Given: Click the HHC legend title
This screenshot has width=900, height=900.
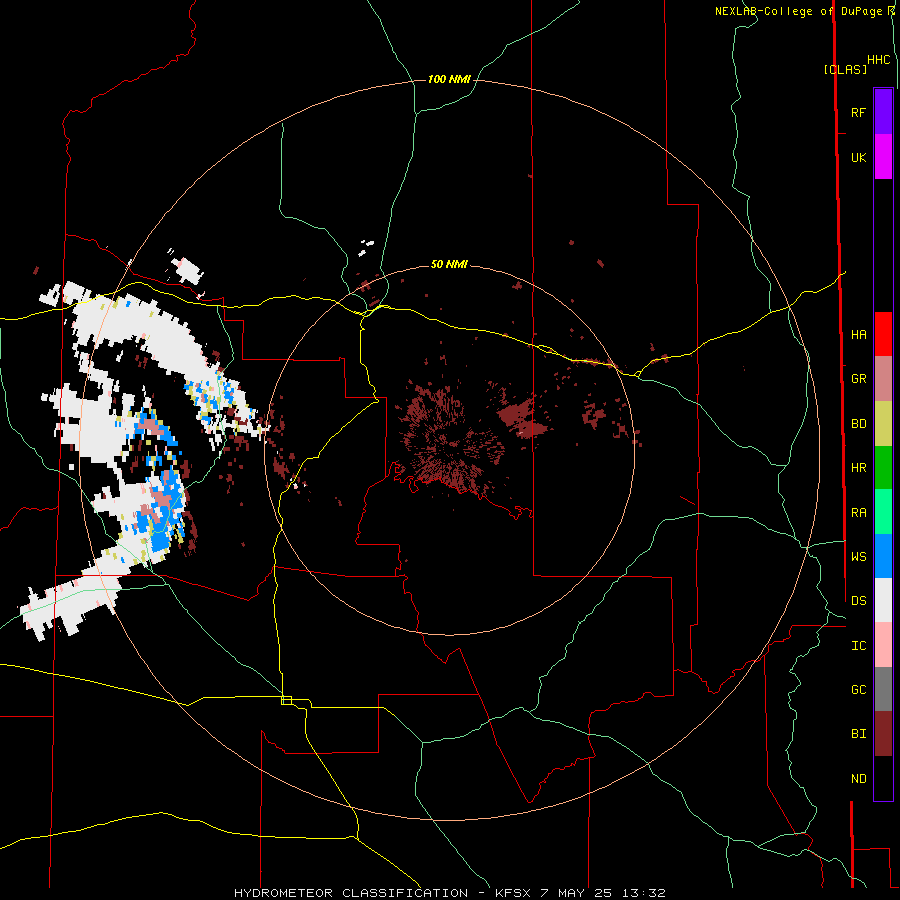Looking at the screenshot, I should click(x=879, y=60).
